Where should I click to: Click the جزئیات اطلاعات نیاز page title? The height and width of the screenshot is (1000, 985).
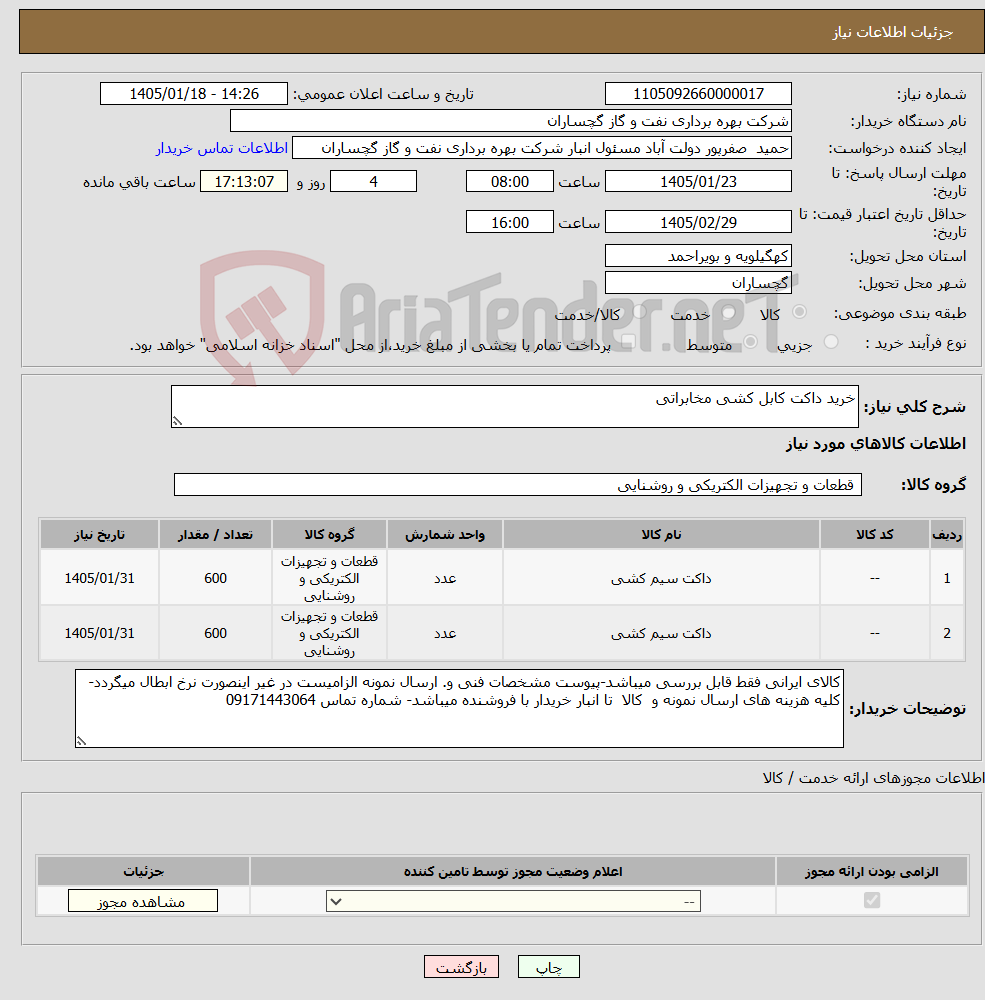892,32
